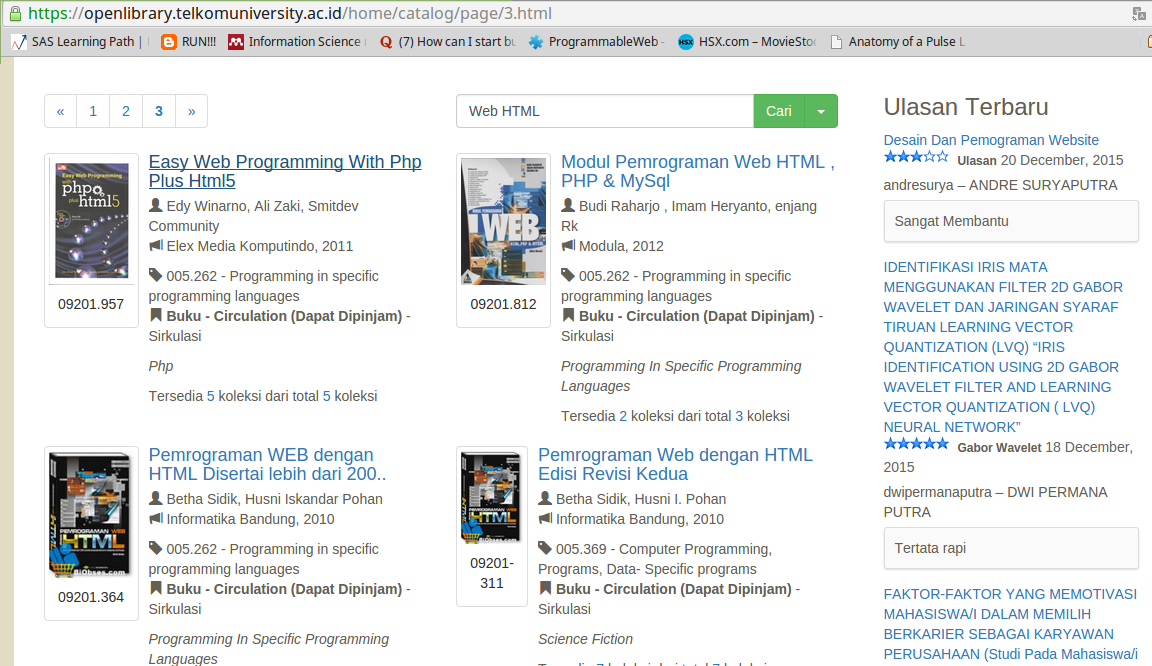Click the 09201.812 catalog code
Image resolution: width=1152 pixels, height=666 pixels.
pos(503,304)
